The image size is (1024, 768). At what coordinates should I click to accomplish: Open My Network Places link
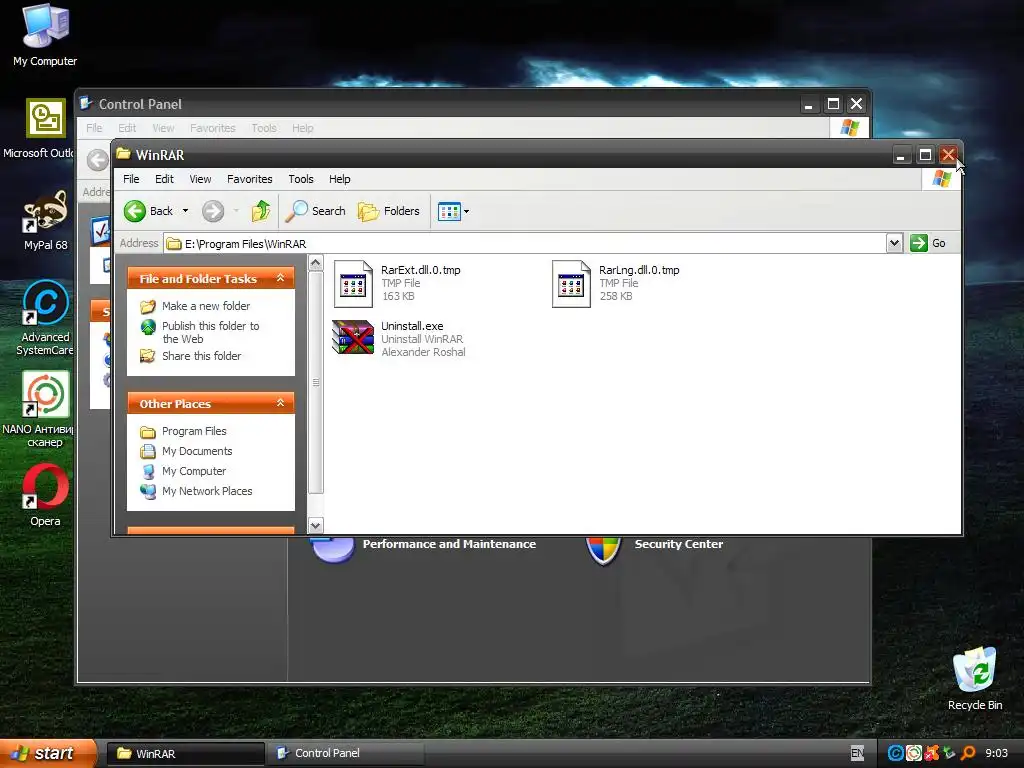tap(207, 491)
